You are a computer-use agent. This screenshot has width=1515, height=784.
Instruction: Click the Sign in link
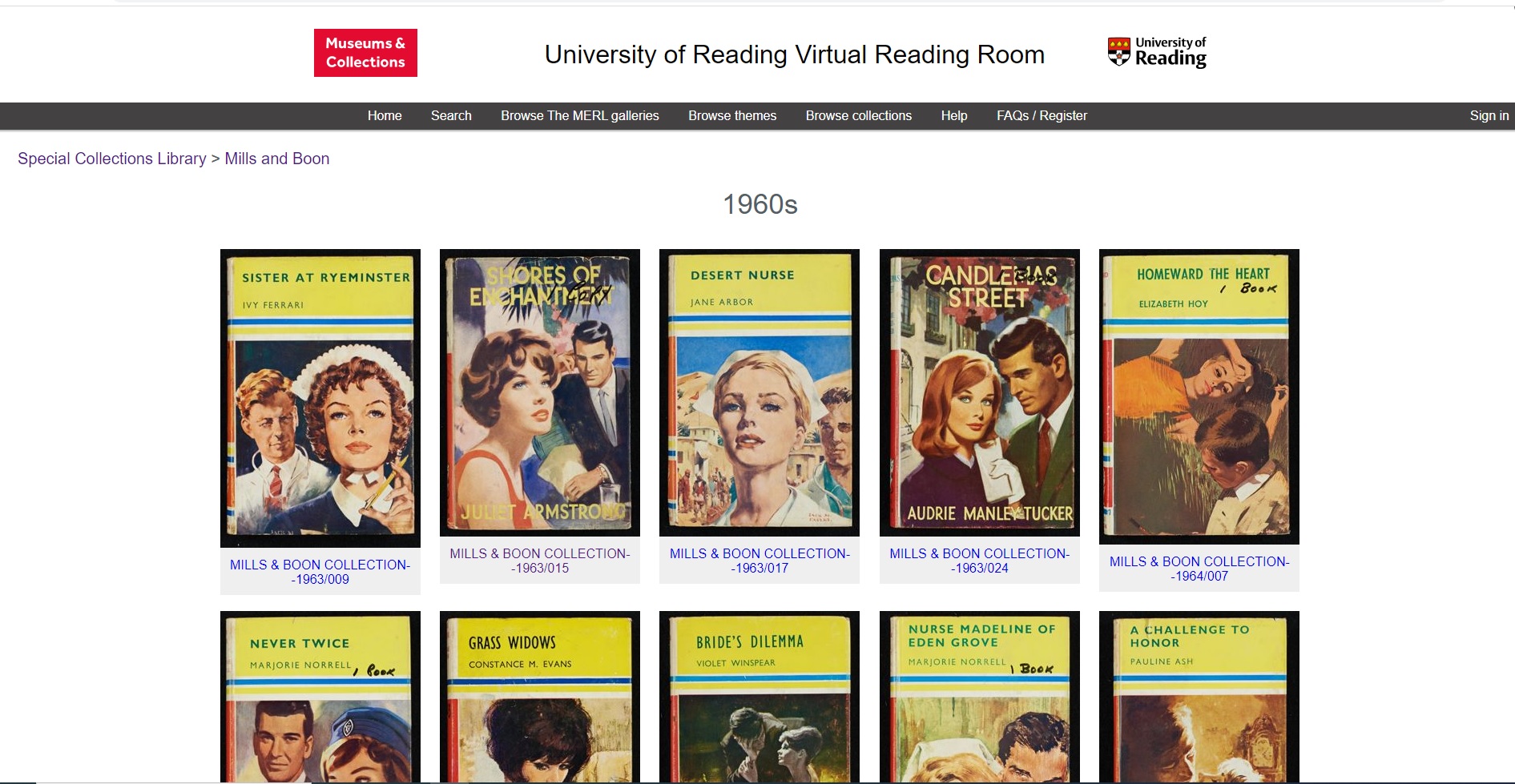coord(1489,115)
